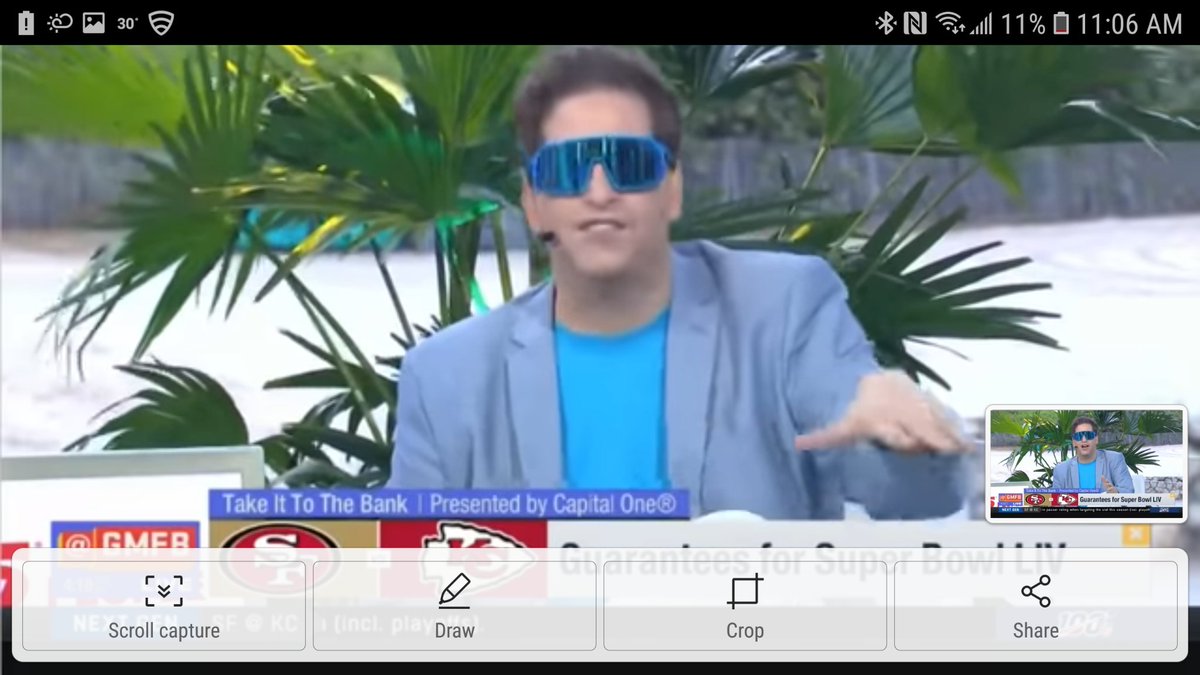Tap the 11:06 AM clock

pos(1130,23)
